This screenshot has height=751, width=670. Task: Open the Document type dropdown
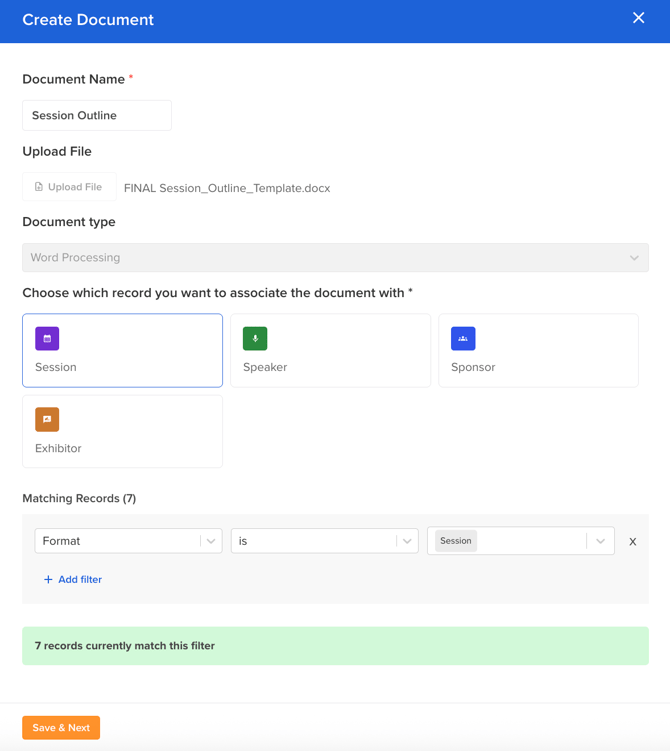pyautogui.click(x=335, y=258)
